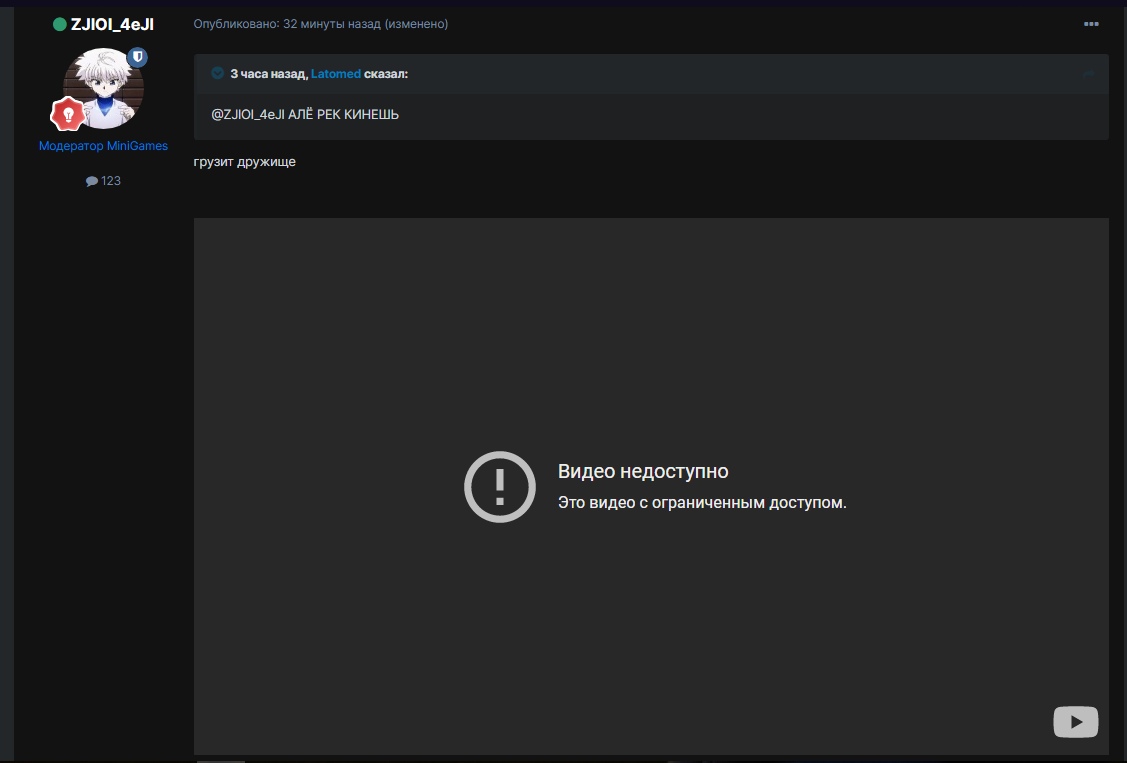Click the YouTube logo on video
The height and width of the screenshot is (763, 1127).
pyautogui.click(x=1075, y=721)
